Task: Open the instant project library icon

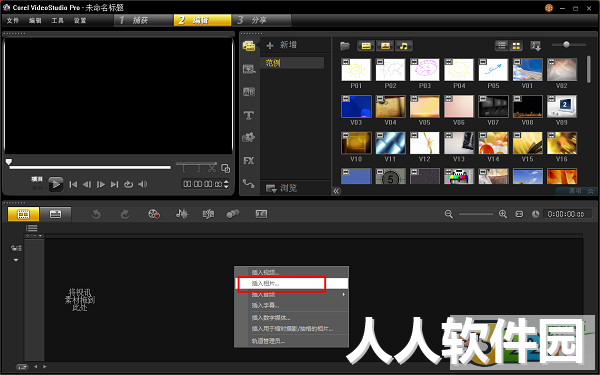Action: point(249,69)
